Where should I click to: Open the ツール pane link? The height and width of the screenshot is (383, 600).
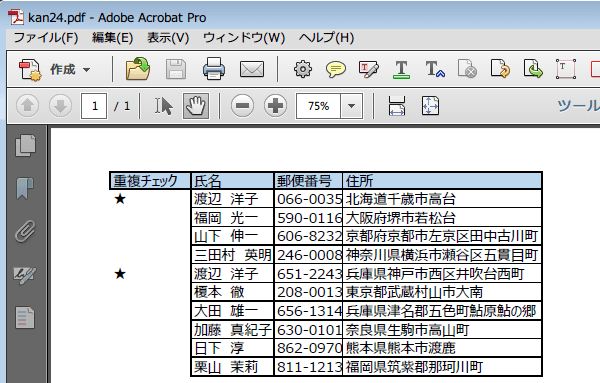click(x=579, y=106)
